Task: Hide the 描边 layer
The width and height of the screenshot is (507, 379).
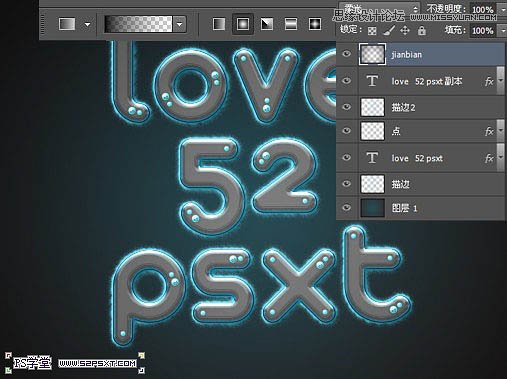Action: pos(347,184)
